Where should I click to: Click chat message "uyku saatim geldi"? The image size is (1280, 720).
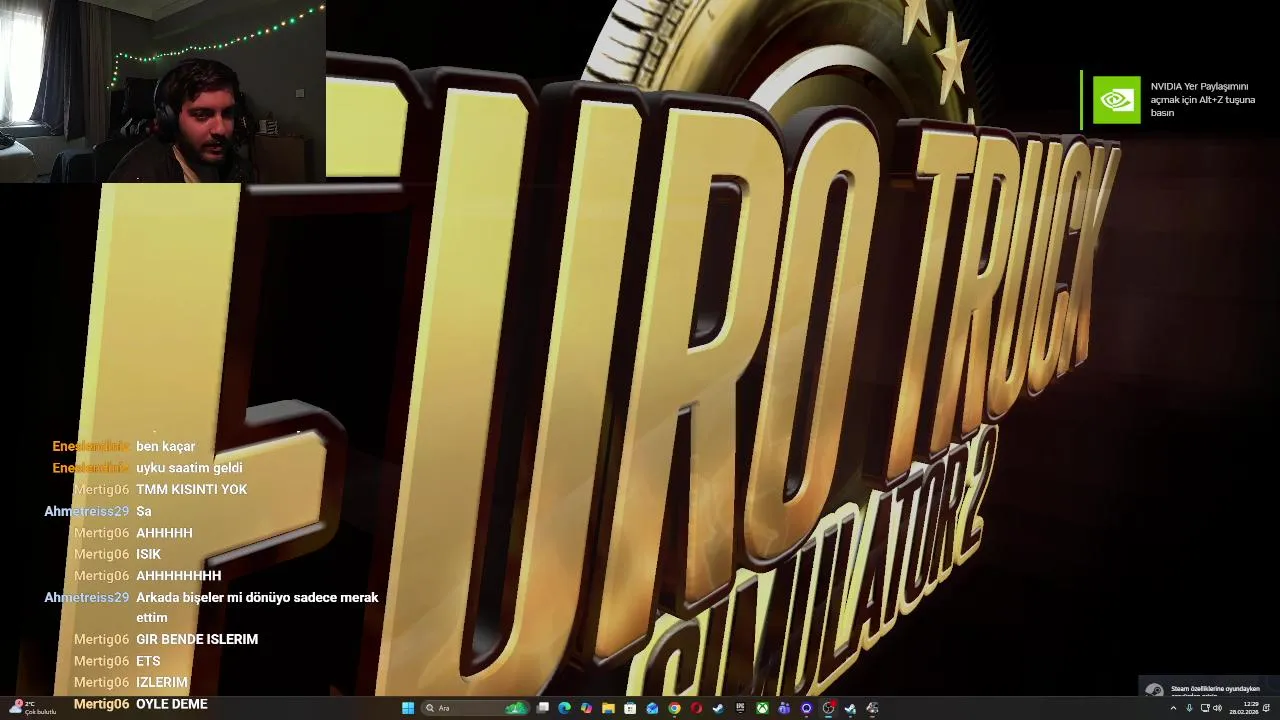point(189,468)
